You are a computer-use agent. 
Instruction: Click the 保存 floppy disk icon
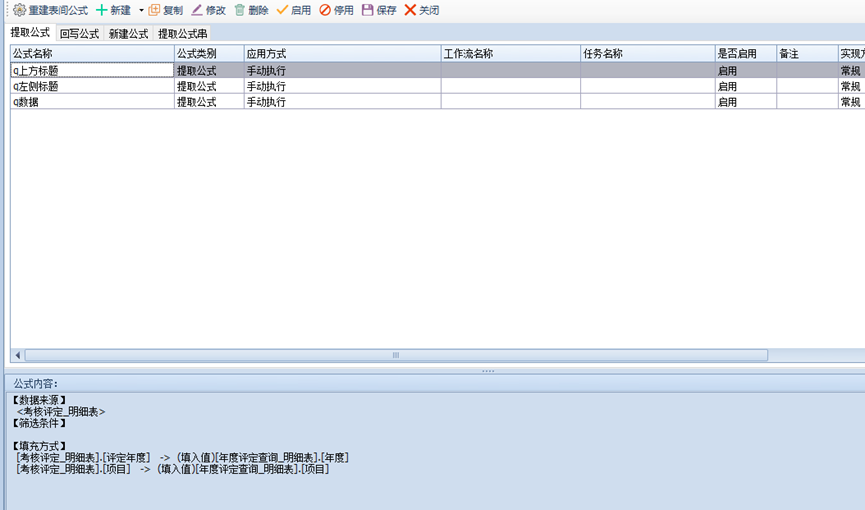(x=367, y=10)
